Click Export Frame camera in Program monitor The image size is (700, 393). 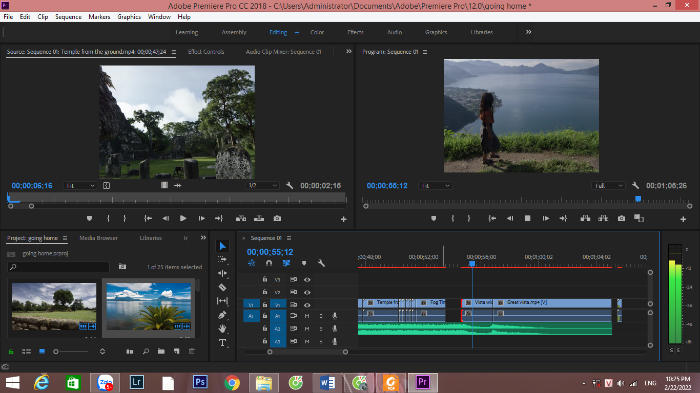coord(621,218)
